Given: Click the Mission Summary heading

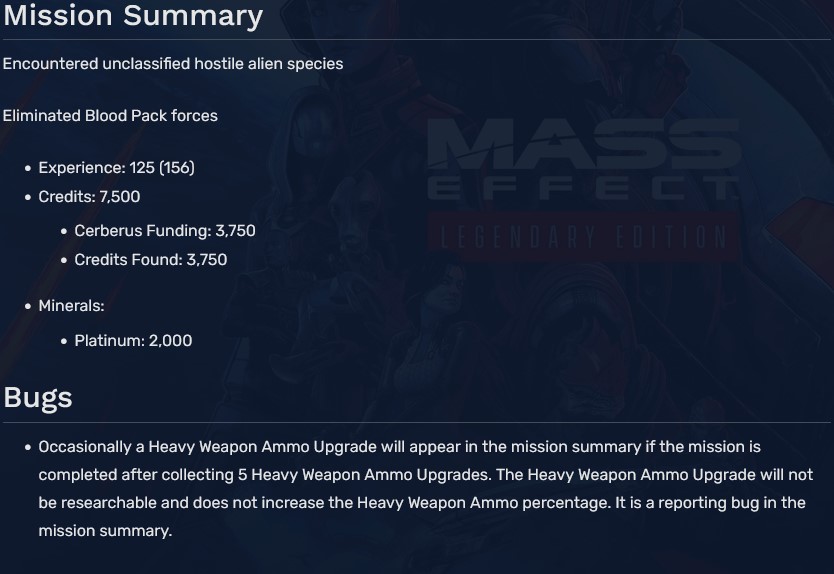Looking at the screenshot, I should pos(133,17).
